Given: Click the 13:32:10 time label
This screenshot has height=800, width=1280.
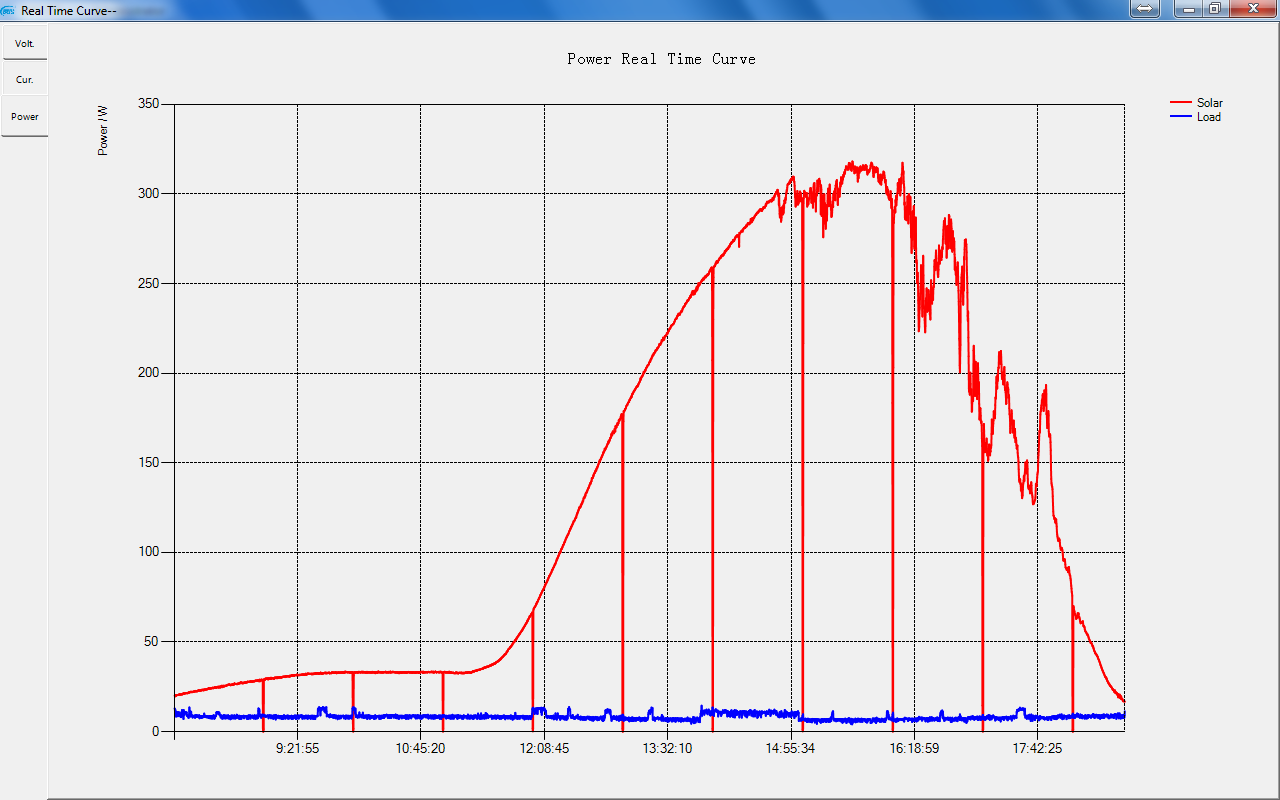Looking at the screenshot, I should (667, 748).
